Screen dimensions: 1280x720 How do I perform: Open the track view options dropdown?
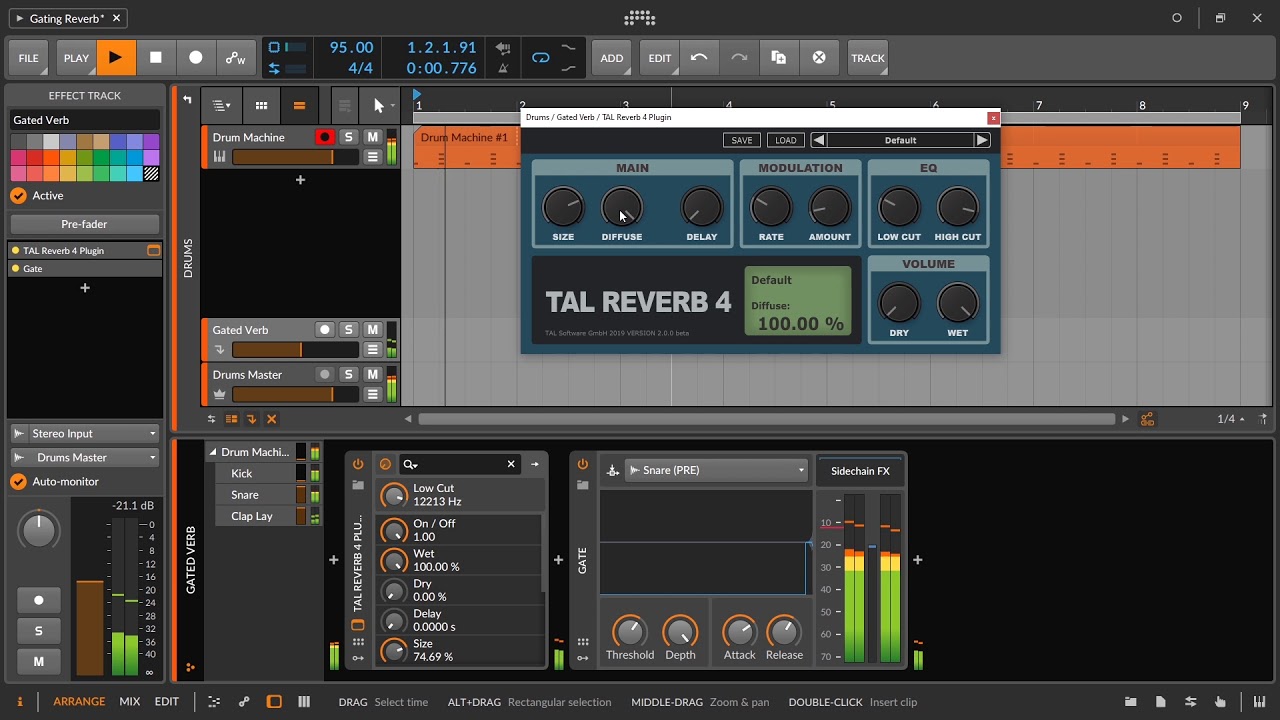coord(222,105)
